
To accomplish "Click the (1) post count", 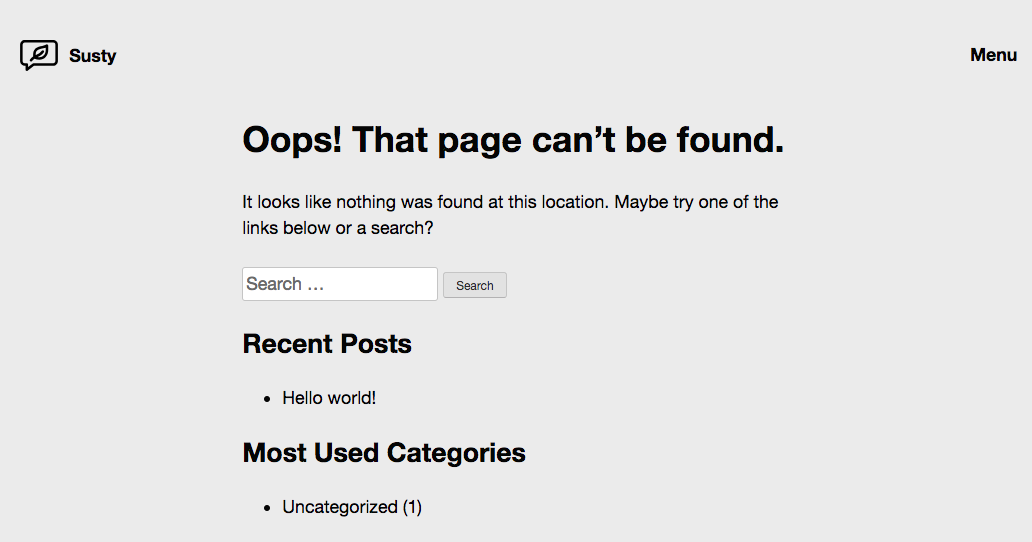I will click(412, 507).
